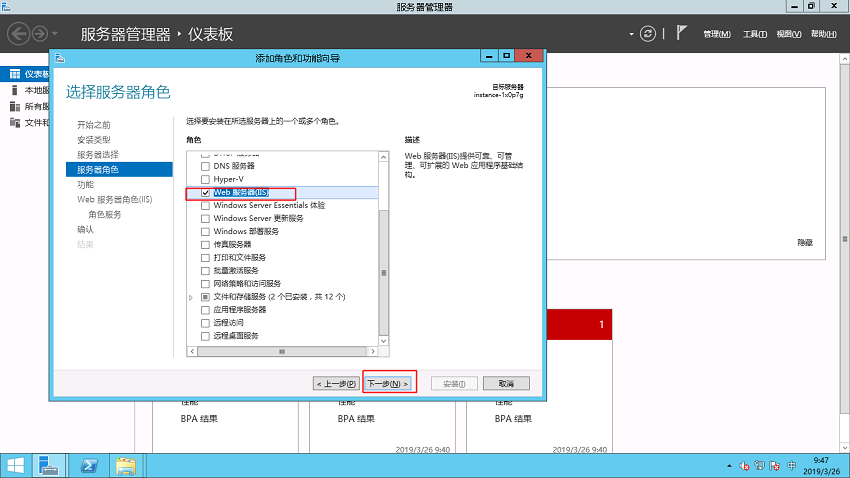
Task: Check Windows Server Essentials 体验 role
Action: (205, 205)
